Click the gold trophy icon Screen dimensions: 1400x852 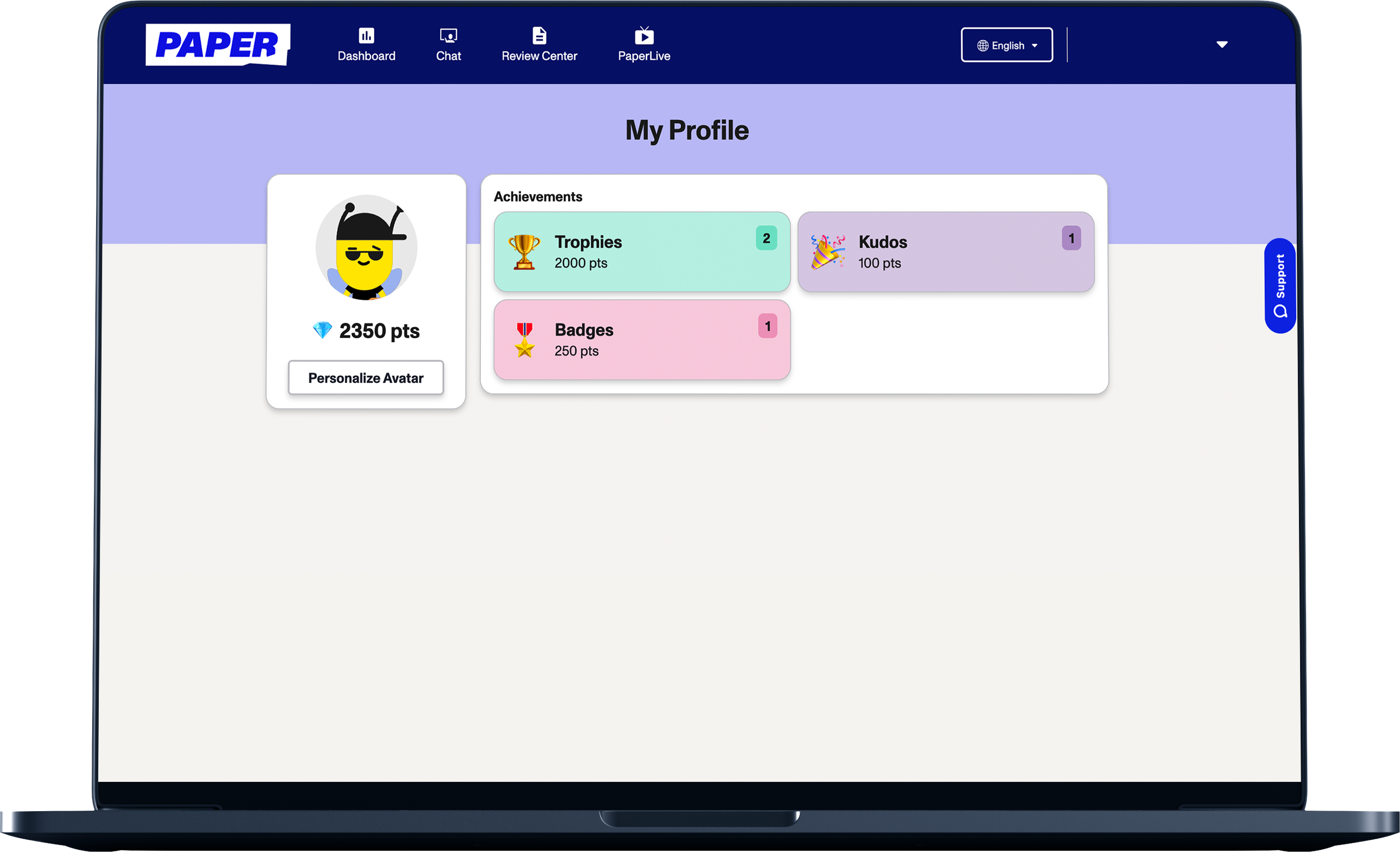pos(524,252)
